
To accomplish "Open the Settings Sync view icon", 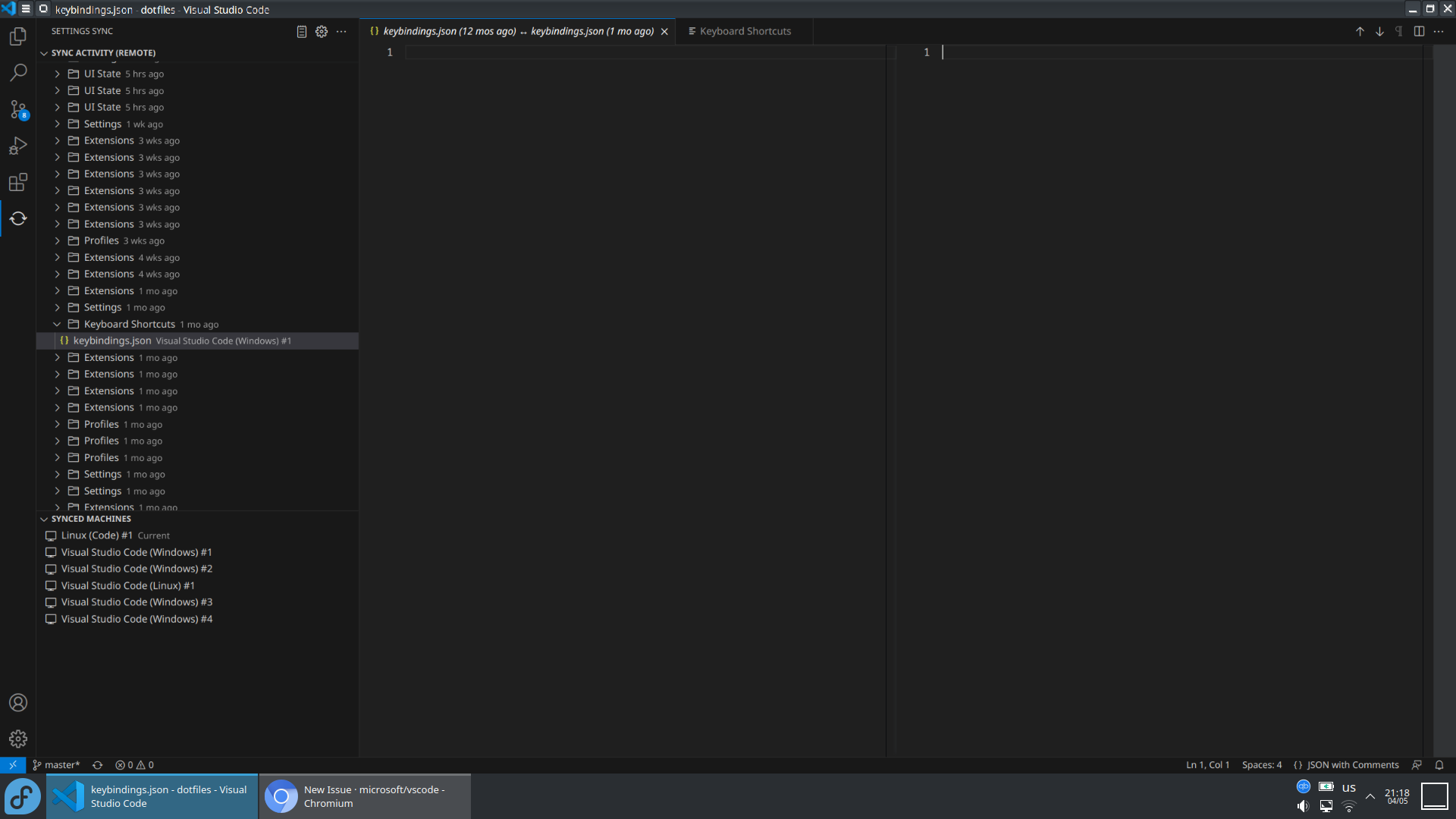I will point(18,218).
